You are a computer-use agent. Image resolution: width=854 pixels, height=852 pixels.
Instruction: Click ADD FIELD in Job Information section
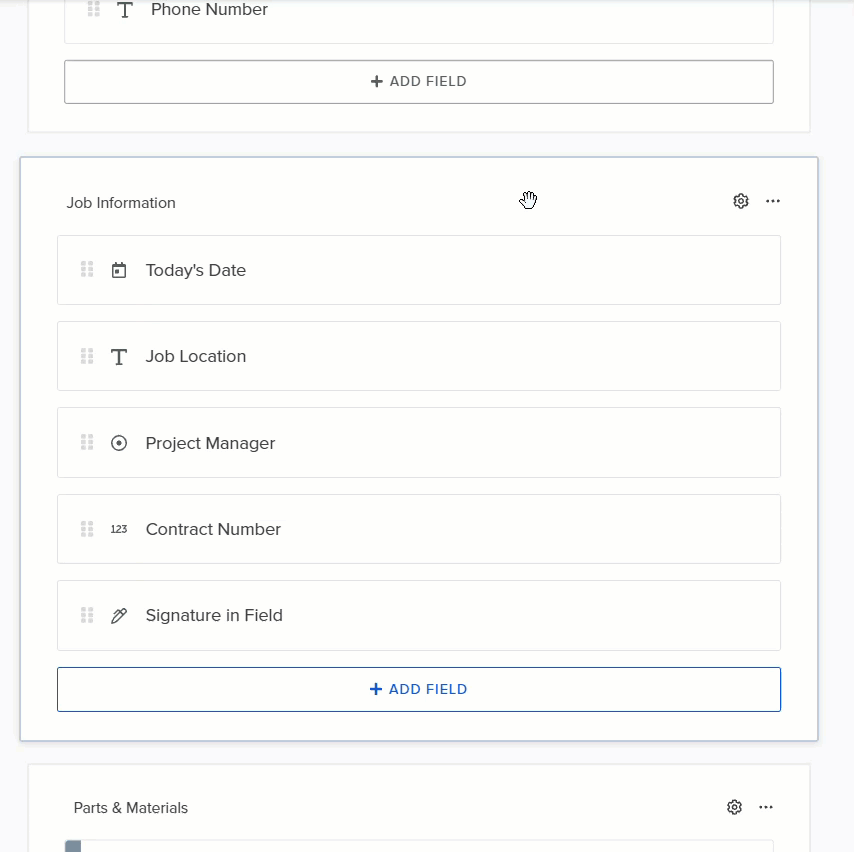coord(419,689)
